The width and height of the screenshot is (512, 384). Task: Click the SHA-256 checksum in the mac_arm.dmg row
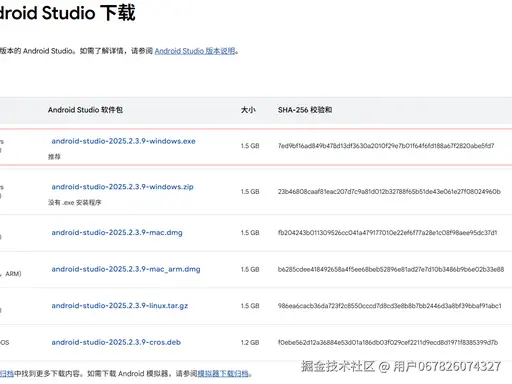391,269
